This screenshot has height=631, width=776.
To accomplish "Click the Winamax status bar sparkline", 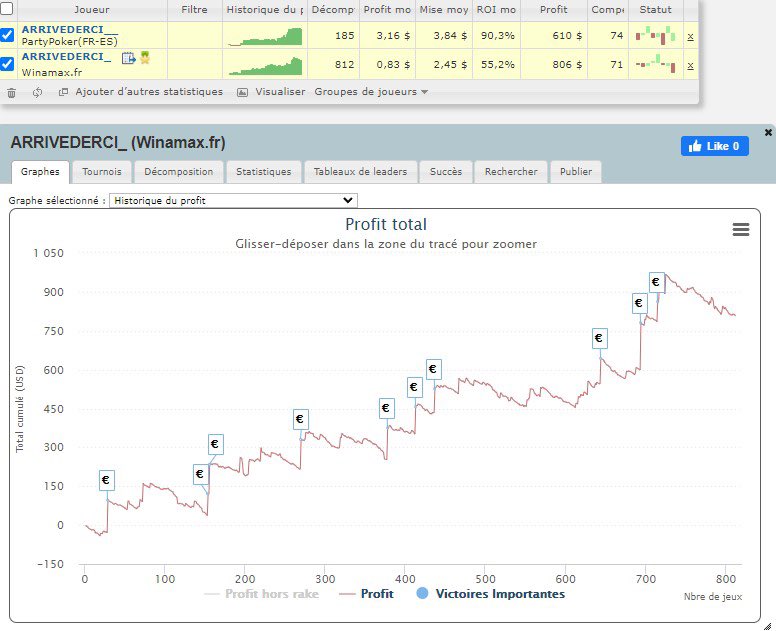I will point(655,64).
